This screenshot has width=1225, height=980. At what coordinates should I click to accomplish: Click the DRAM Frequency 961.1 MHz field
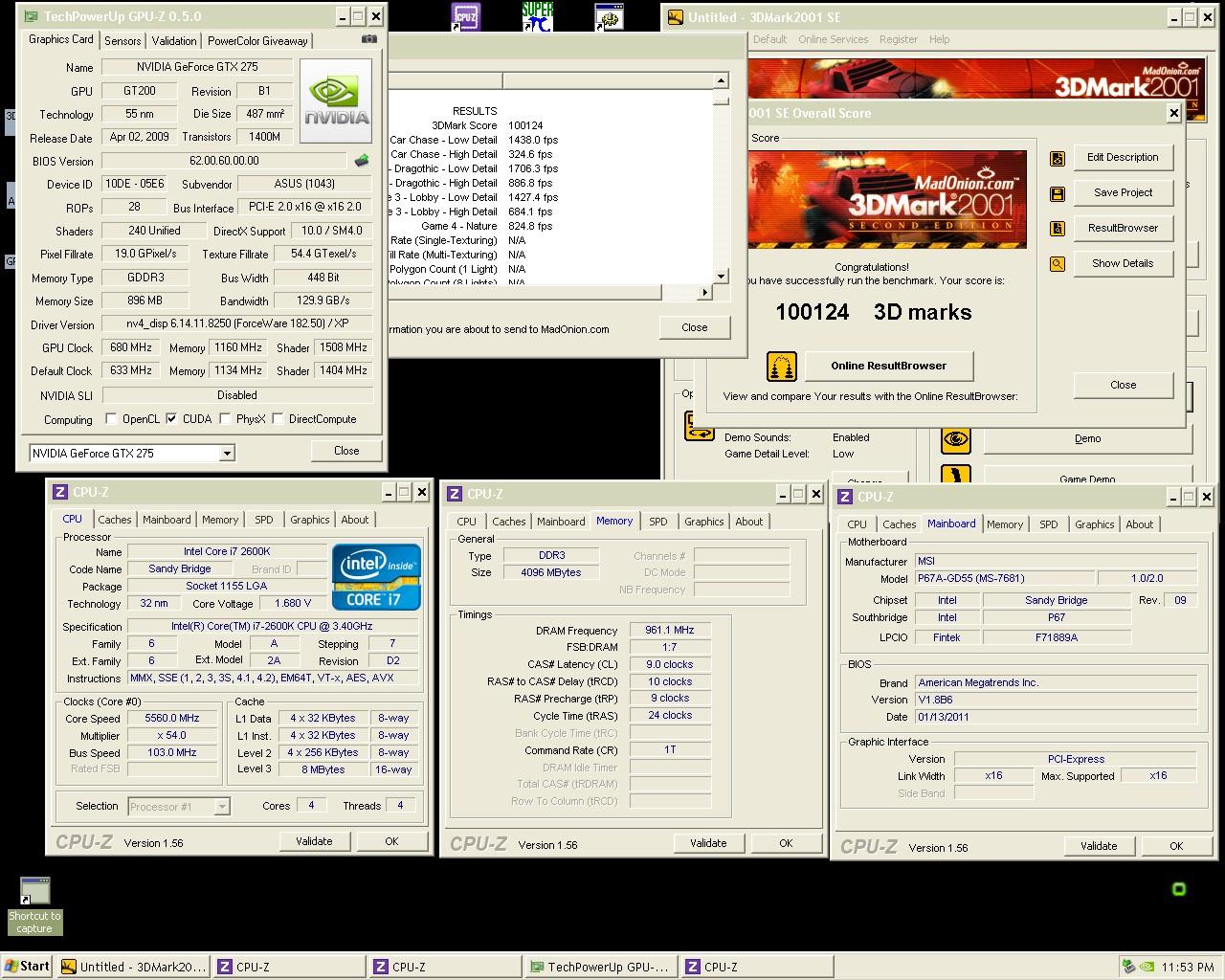(669, 630)
